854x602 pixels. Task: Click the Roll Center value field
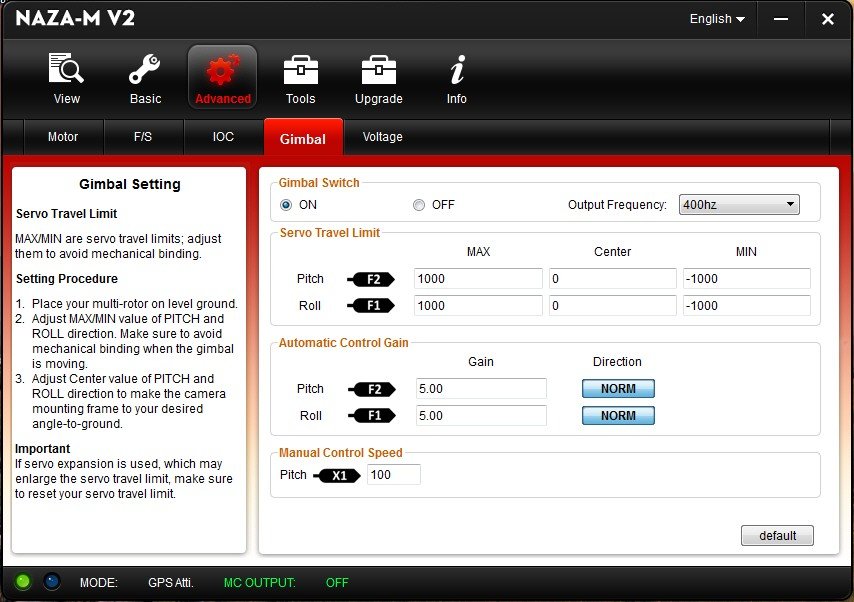pos(612,306)
